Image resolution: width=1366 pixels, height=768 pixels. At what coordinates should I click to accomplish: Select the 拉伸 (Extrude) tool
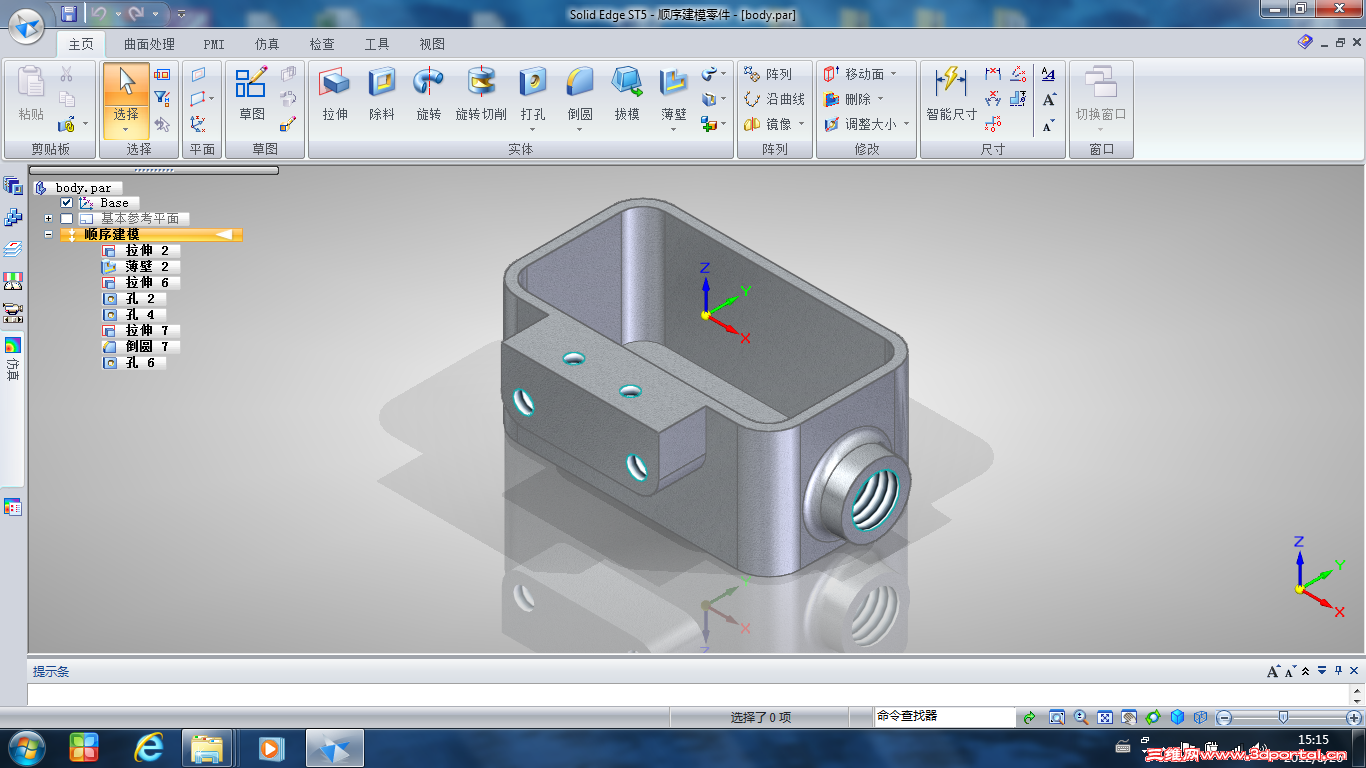(335, 94)
